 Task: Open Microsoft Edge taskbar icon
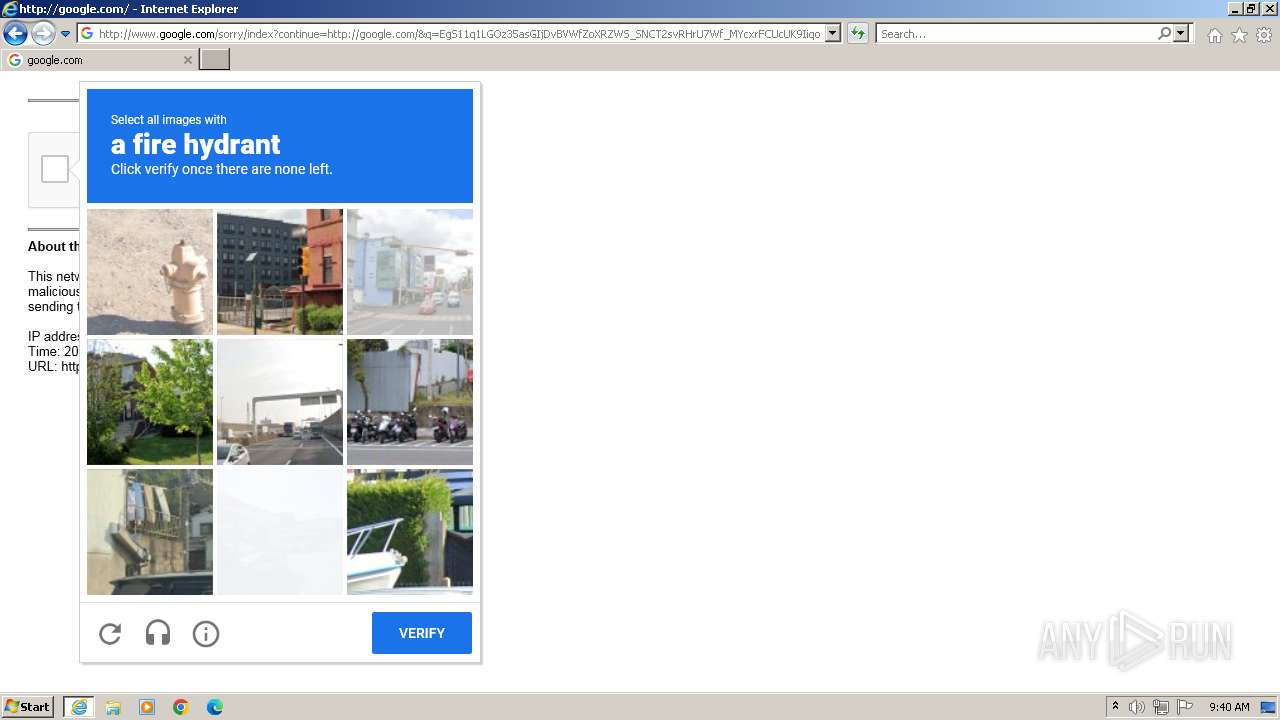(x=215, y=707)
